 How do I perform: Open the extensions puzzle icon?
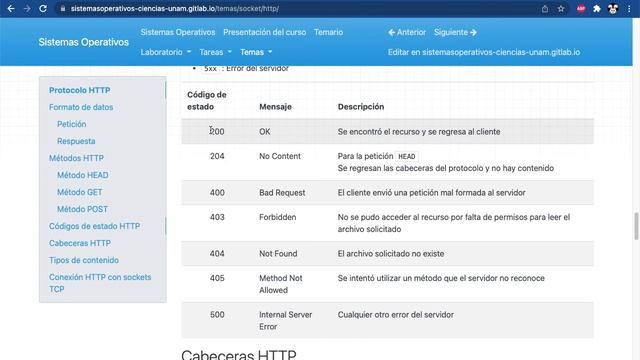[597, 9]
